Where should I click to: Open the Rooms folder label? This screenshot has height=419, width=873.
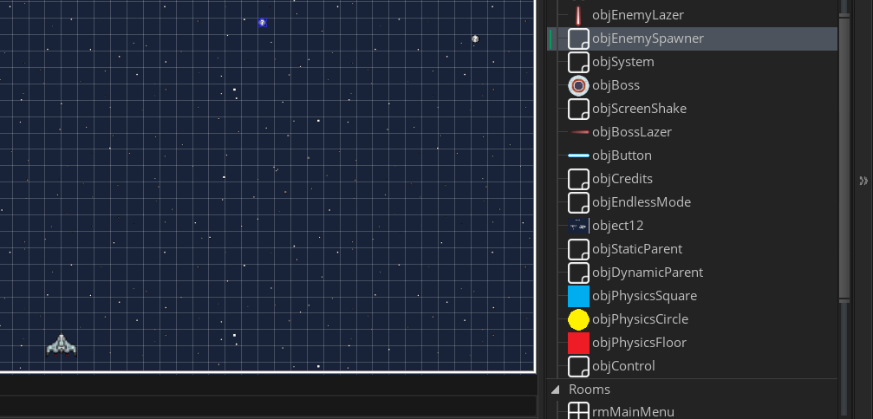pyautogui.click(x=589, y=390)
